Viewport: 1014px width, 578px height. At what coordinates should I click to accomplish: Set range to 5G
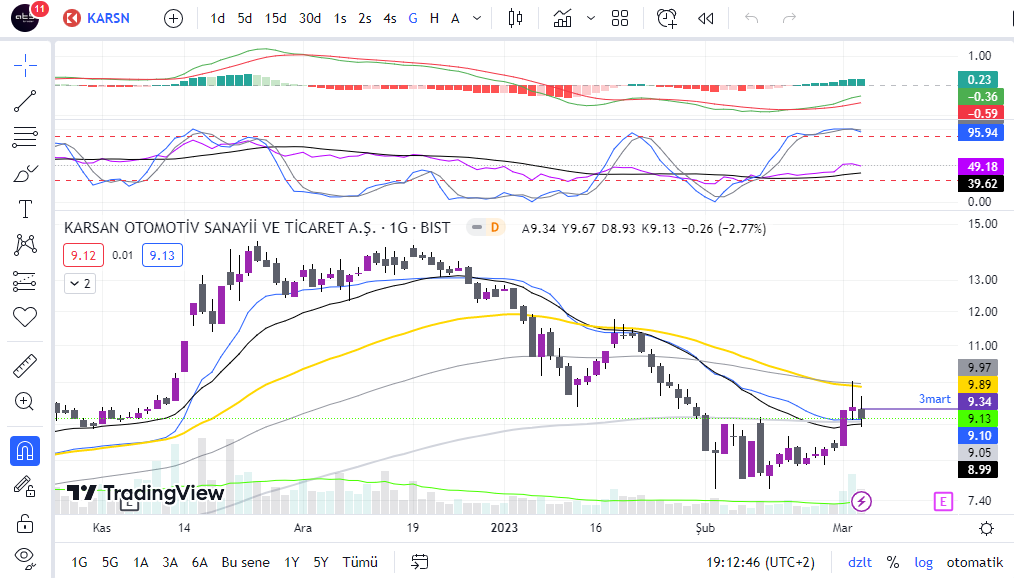coord(110,562)
